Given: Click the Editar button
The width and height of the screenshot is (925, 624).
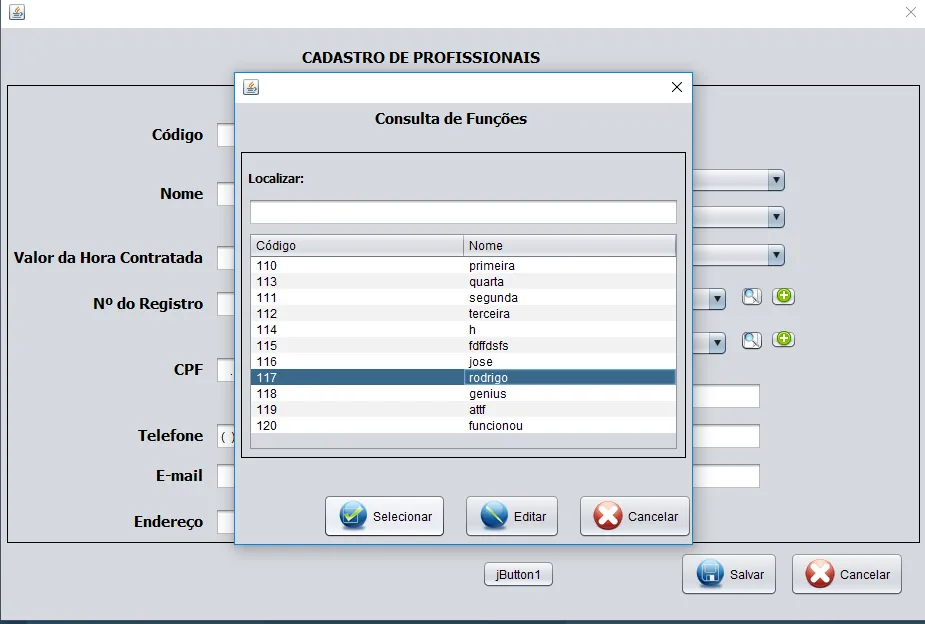Looking at the screenshot, I should 511,516.
